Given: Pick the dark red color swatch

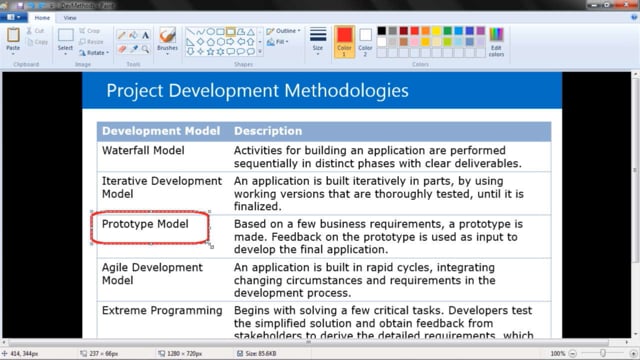Looking at the screenshot, I should pyautogui.click(x=404, y=31).
